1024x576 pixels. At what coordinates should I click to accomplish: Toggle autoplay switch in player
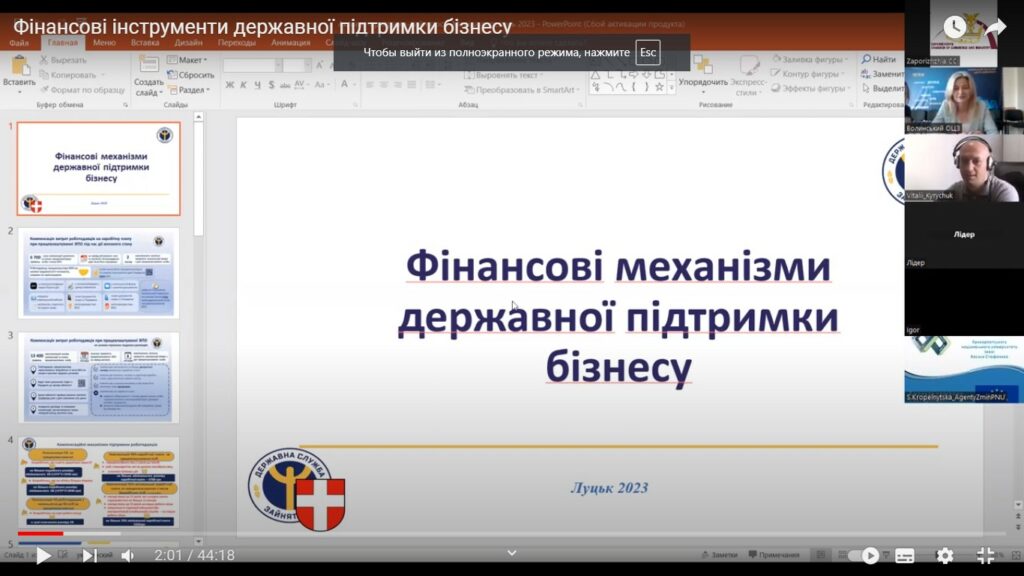(x=864, y=556)
